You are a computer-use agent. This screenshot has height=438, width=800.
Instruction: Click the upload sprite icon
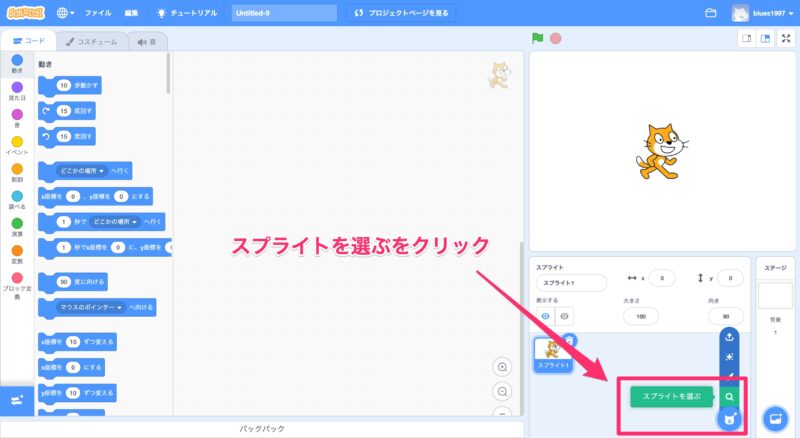(x=730, y=336)
